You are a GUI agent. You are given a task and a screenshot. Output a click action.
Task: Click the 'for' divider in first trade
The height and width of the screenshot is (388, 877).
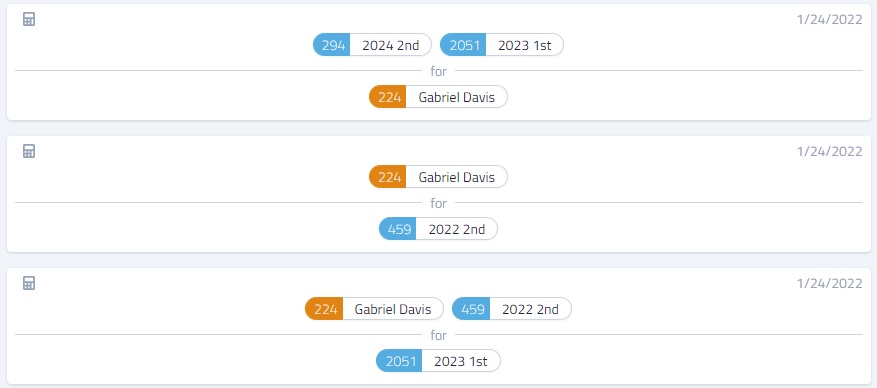[438, 71]
